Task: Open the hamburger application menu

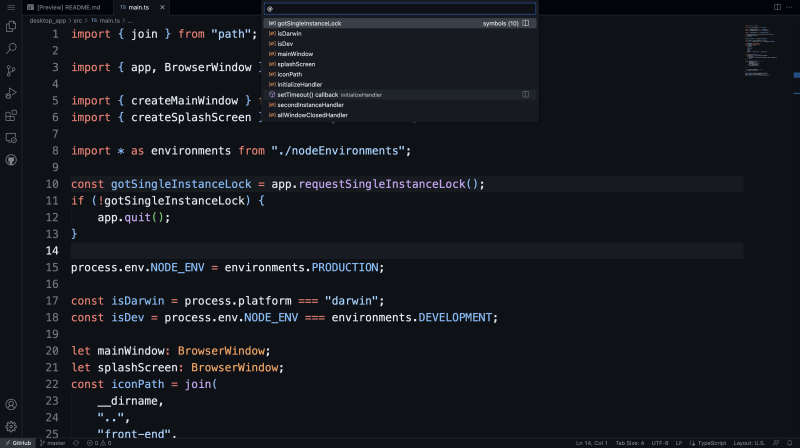Action: coord(11,7)
